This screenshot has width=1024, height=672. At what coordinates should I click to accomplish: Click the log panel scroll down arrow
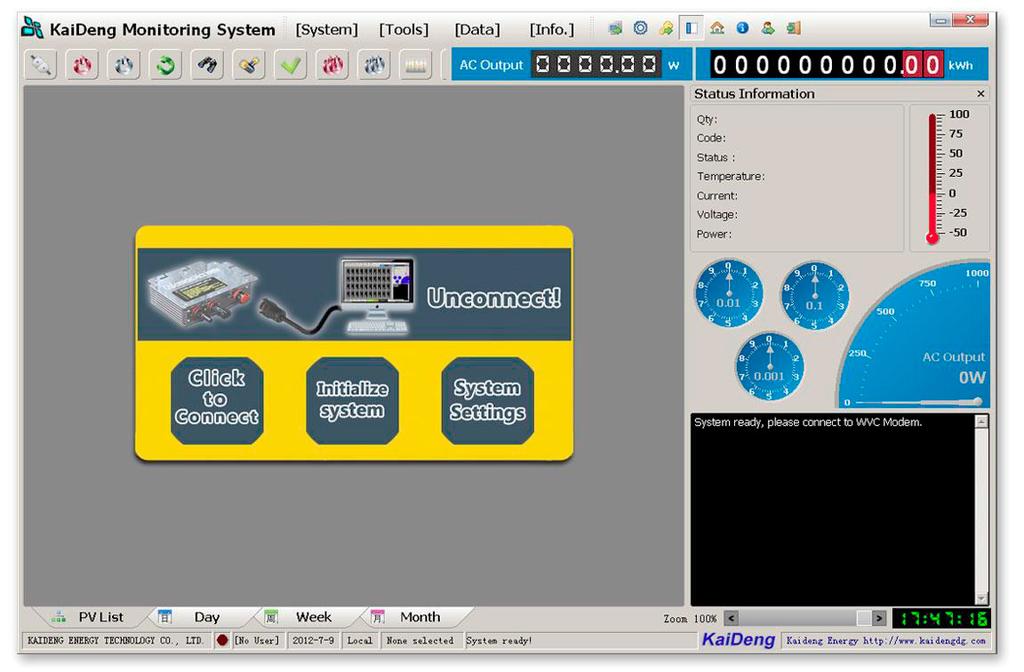[x=982, y=598]
